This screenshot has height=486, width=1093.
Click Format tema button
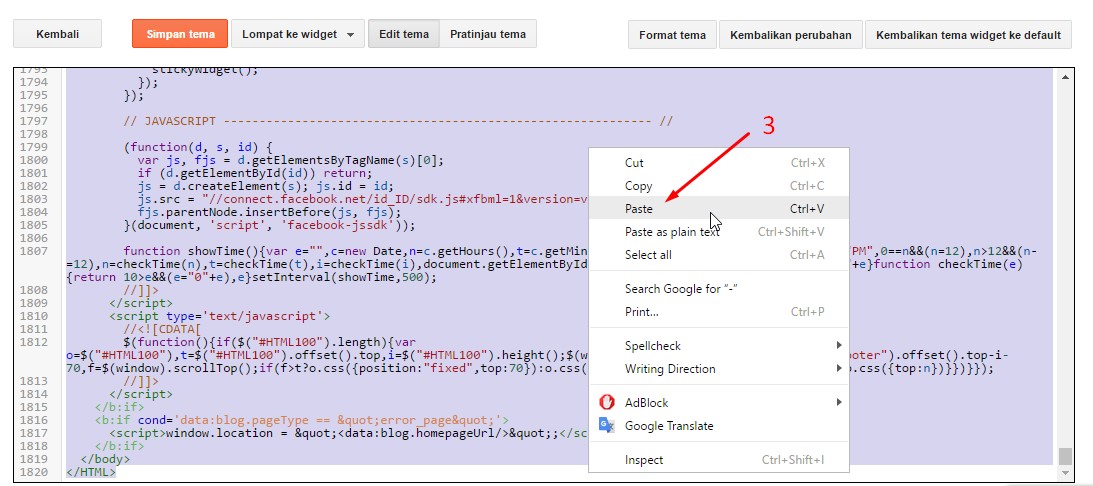672,35
